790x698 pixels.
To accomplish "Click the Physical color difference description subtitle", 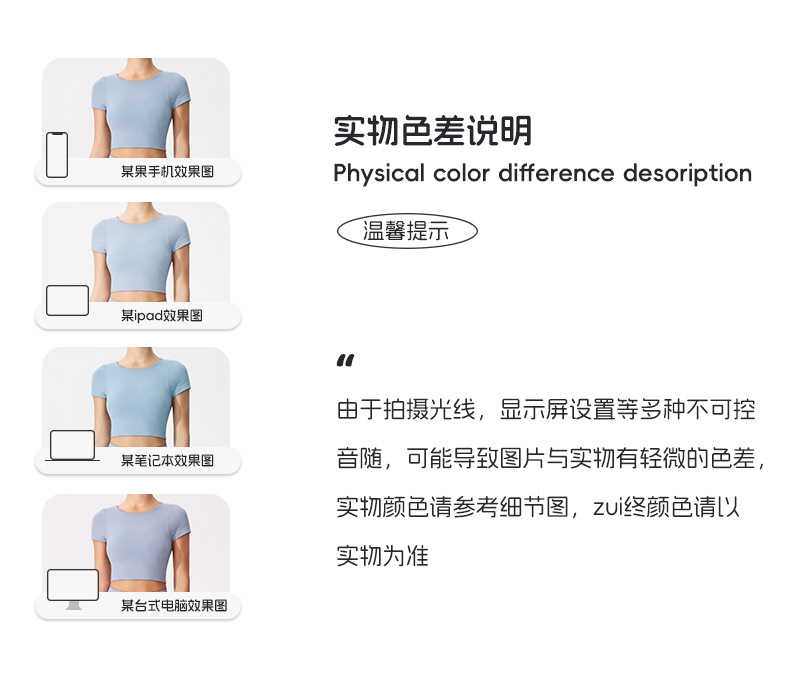I will 543,173.
